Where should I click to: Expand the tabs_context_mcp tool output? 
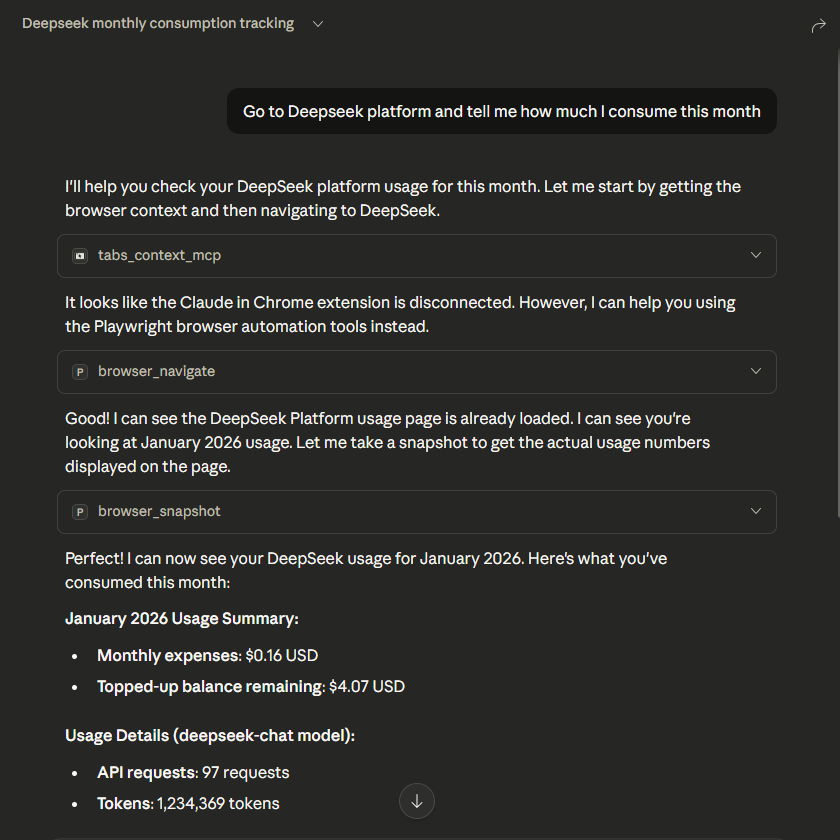click(756, 255)
